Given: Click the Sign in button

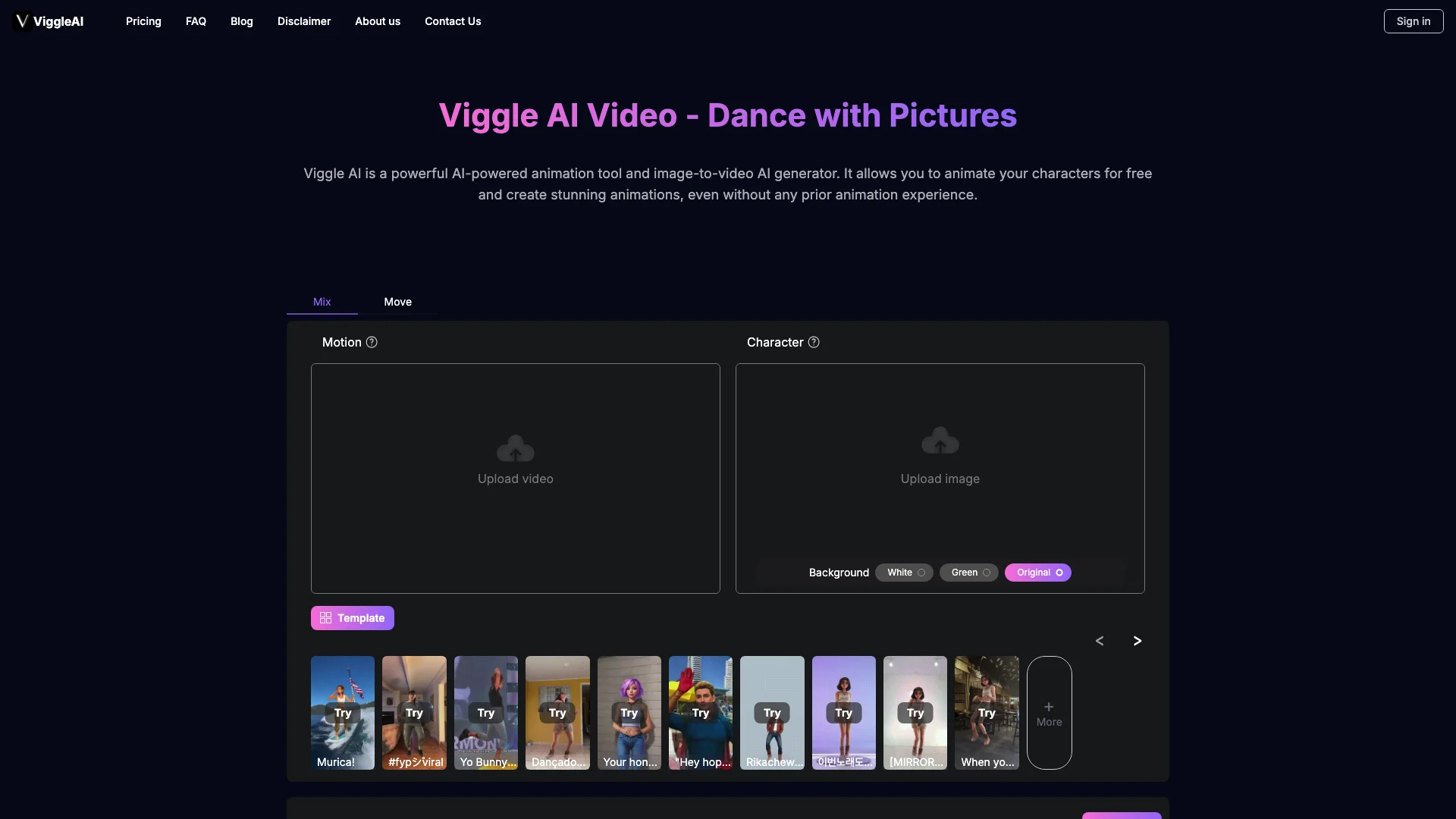Looking at the screenshot, I should click(x=1414, y=21).
